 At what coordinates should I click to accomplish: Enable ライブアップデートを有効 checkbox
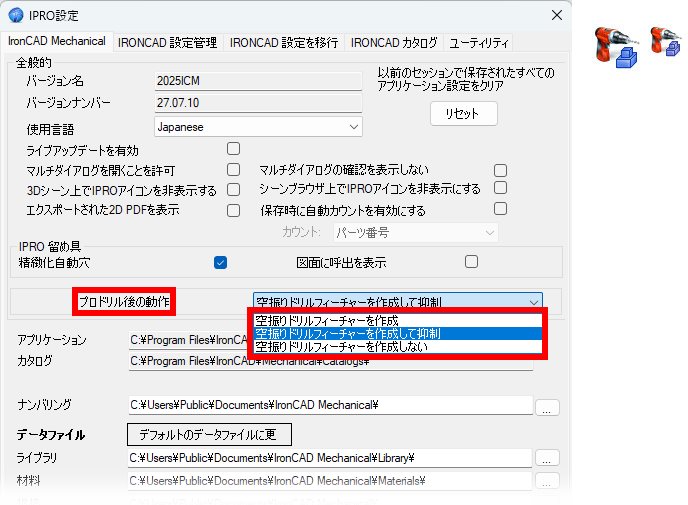coord(233,149)
